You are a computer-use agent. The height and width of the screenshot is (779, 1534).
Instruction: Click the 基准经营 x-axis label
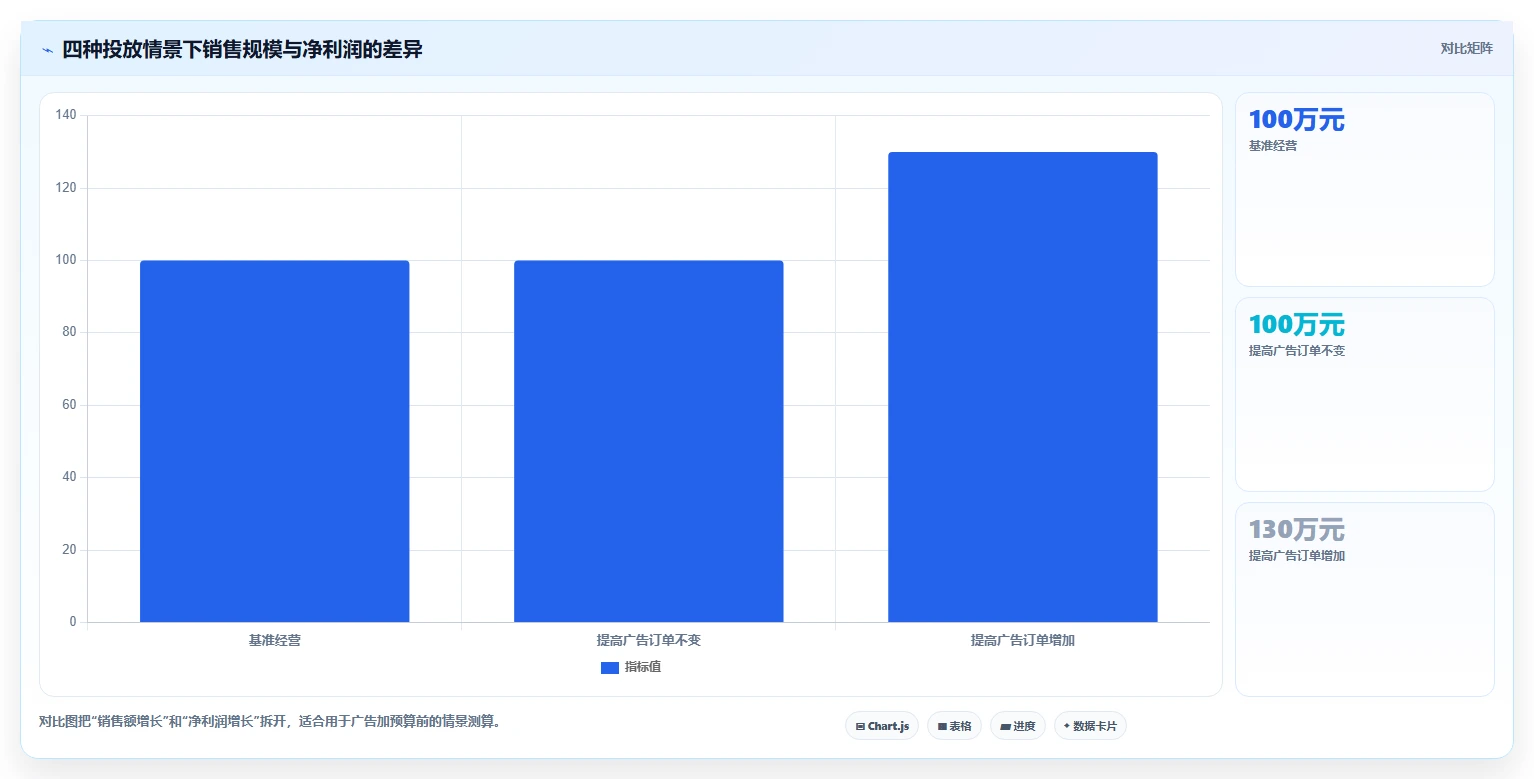tap(274, 640)
